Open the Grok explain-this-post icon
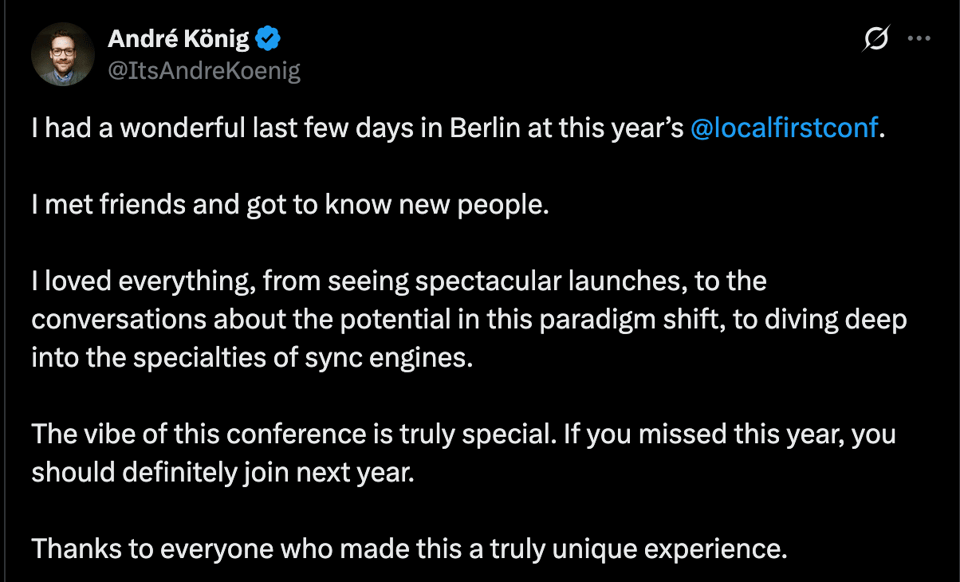This screenshot has height=582, width=960. click(876, 39)
